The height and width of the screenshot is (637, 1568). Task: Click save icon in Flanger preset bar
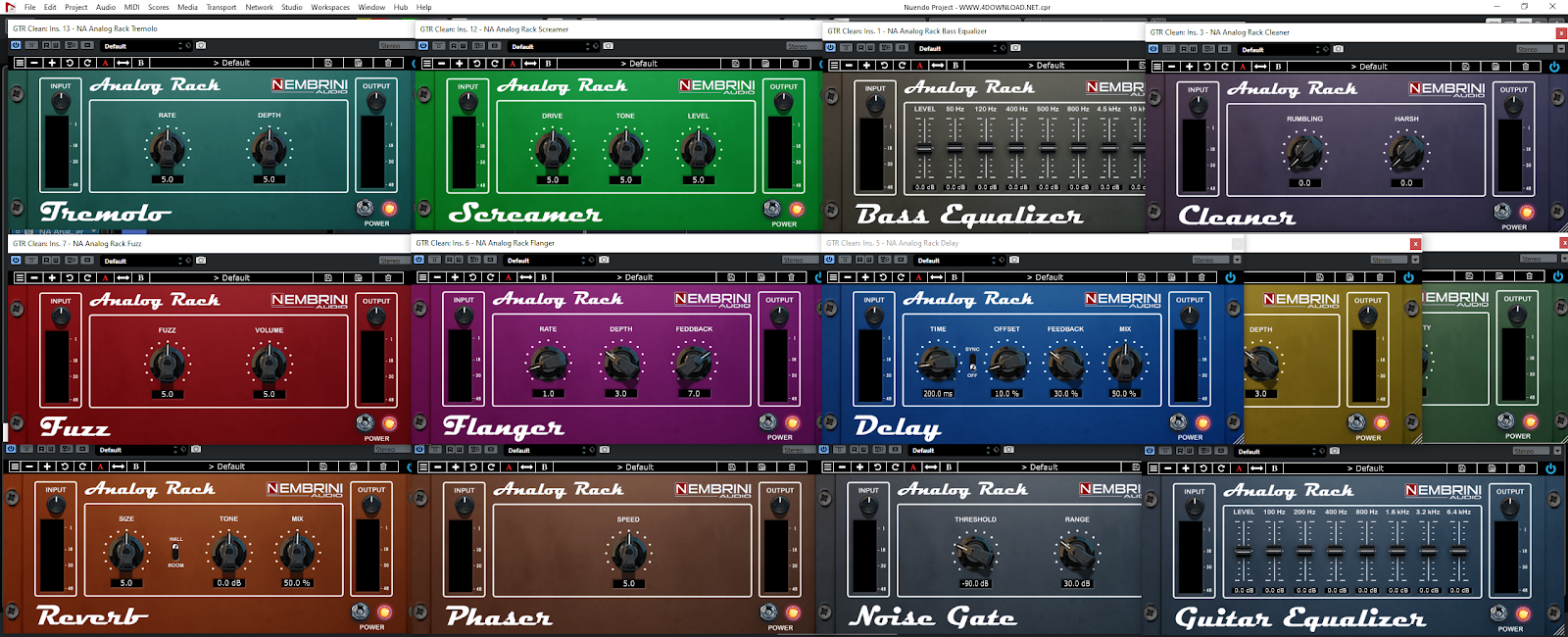coord(732,277)
